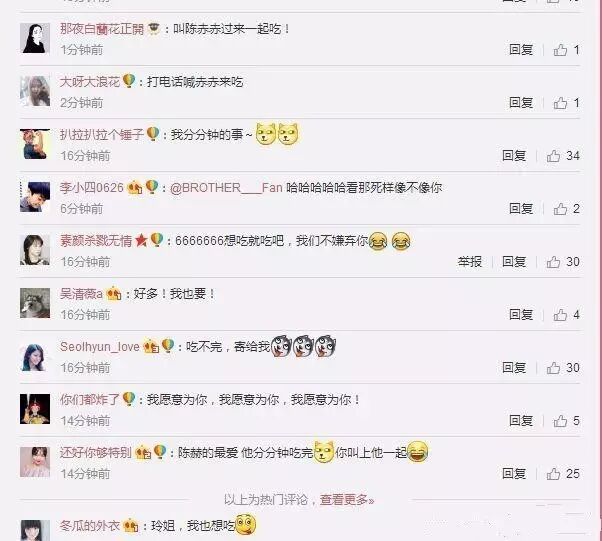Like 吴清薇a's comment
Viewport: 602px width, 541px height.
coord(560,315)
